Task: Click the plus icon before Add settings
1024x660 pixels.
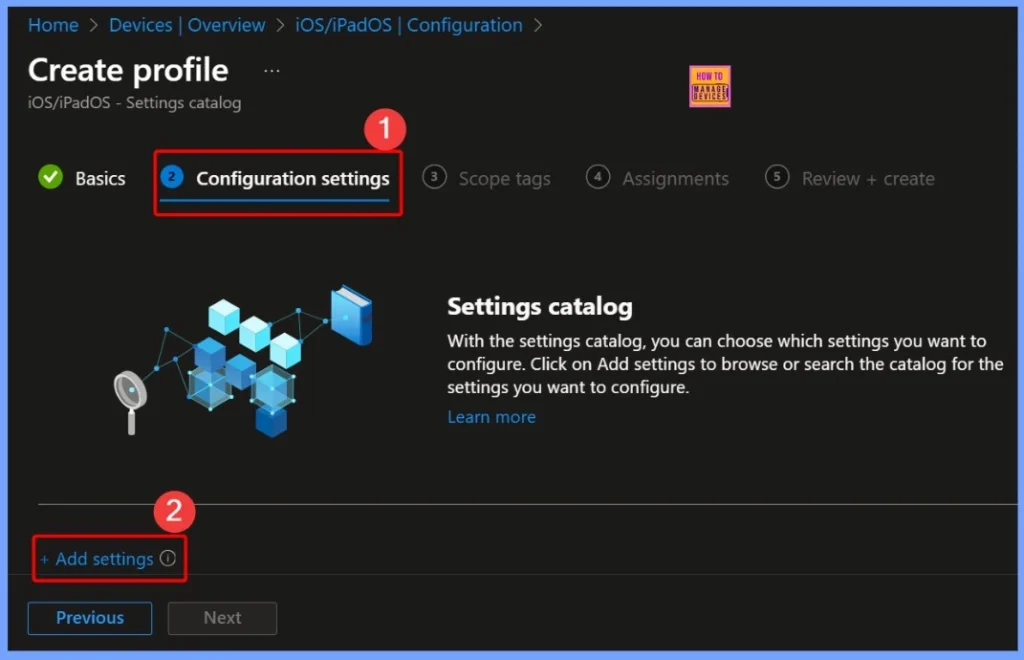Action: [44, 560]
